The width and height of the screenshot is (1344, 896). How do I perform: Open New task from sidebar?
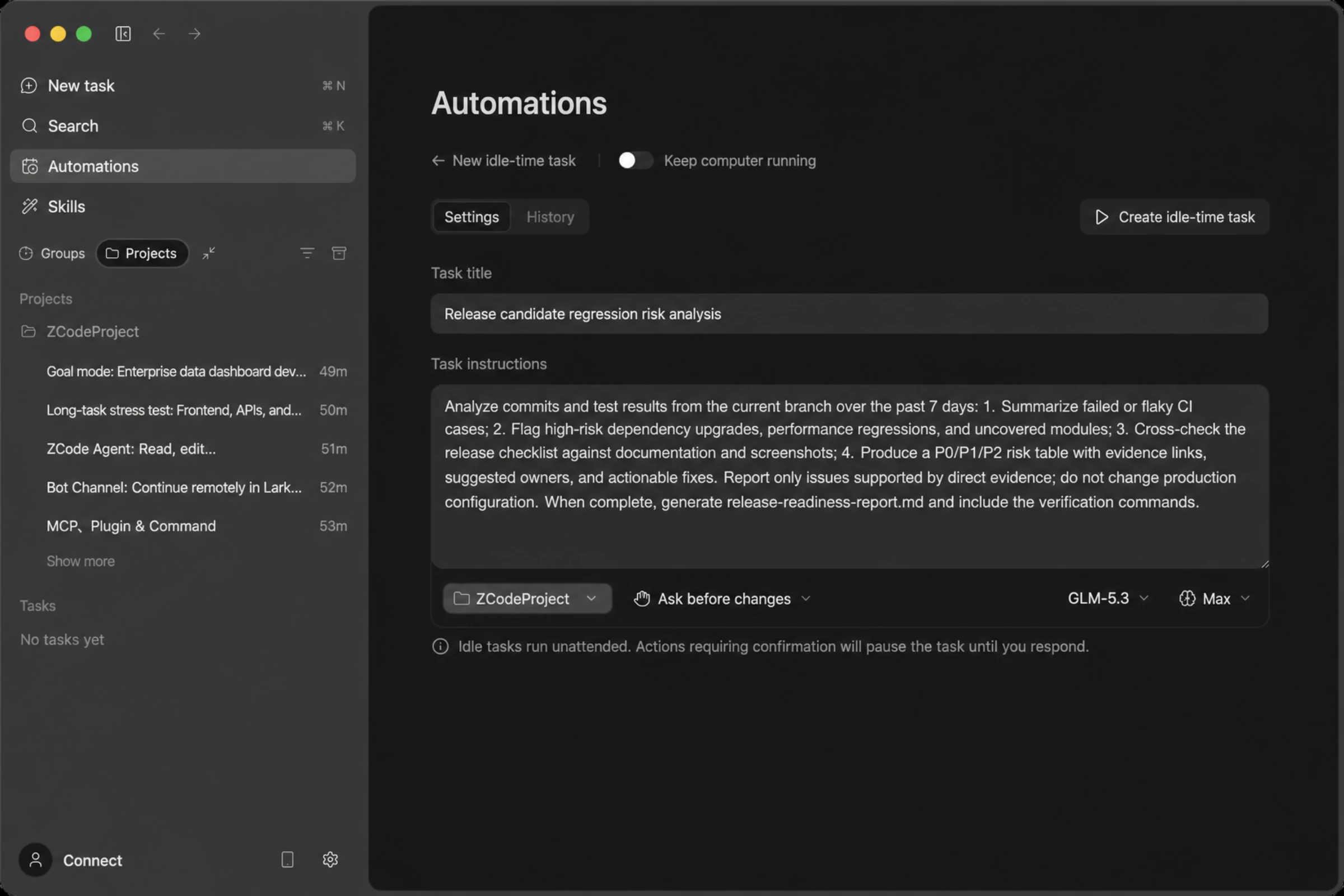click(183, 86)
